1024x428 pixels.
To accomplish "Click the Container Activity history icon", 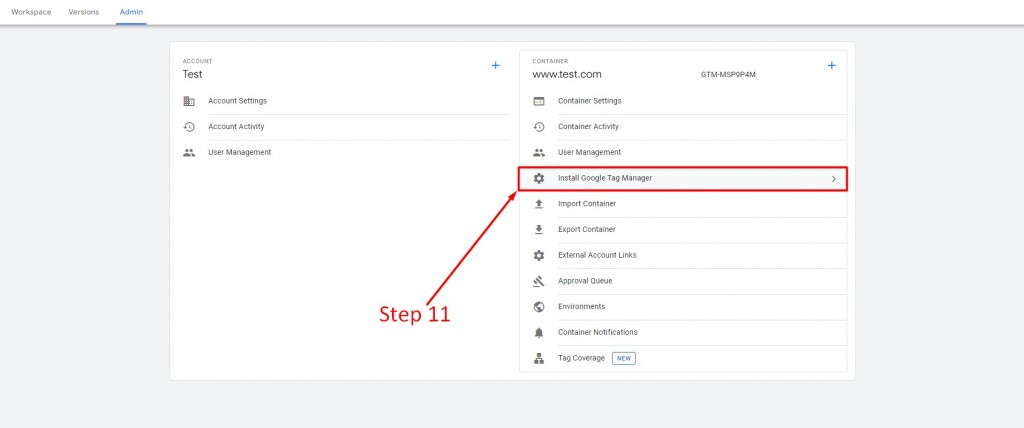I will point(539,127).
